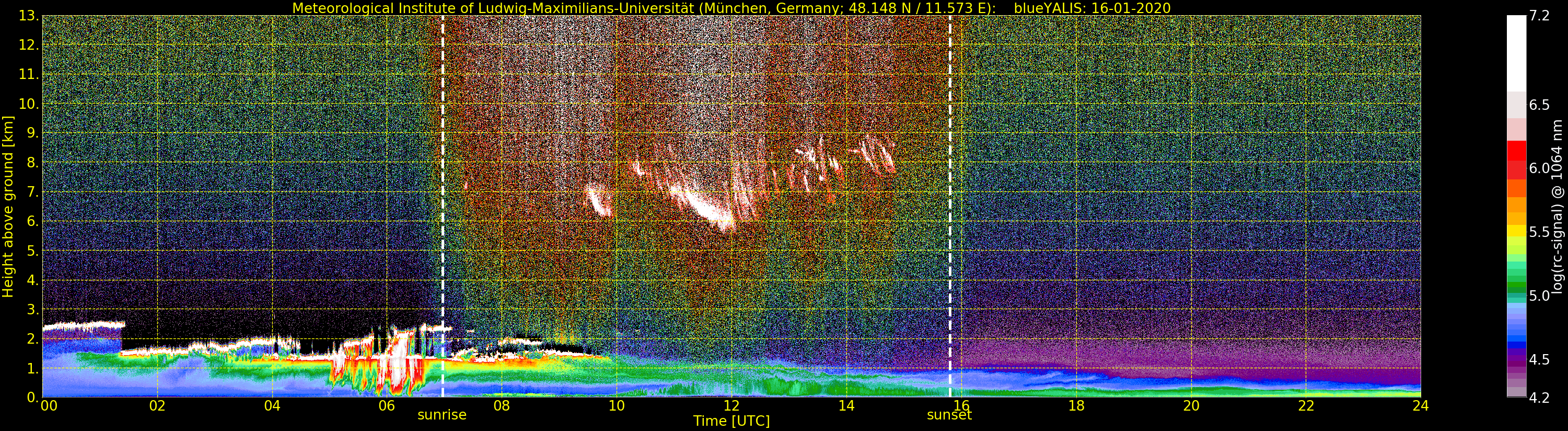This screenshot has width=1568, height=431.
Task: Click the height axis tick '4.'
Action: [x=33, y=280]
